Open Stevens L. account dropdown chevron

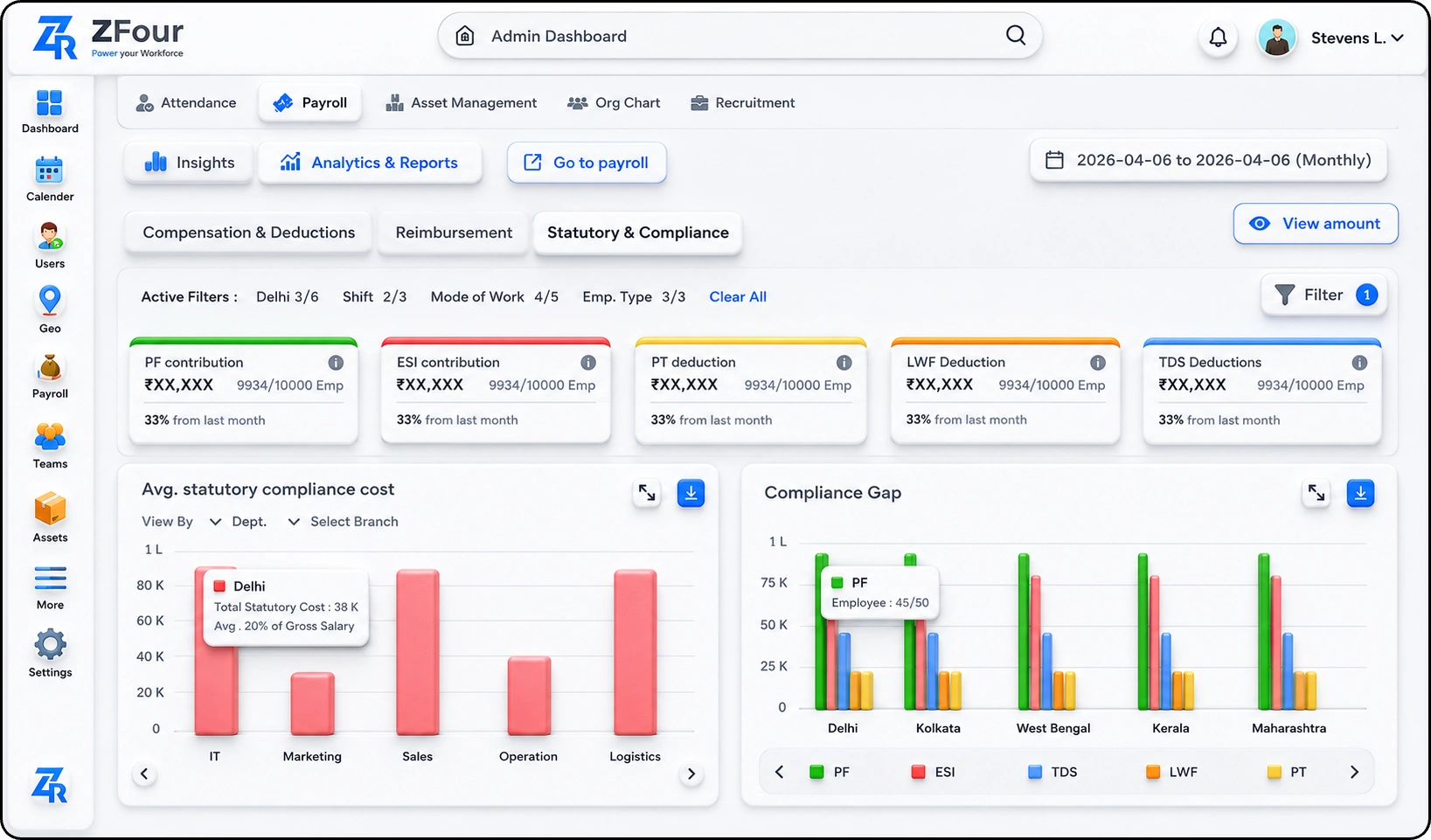(x=1397, y=38)
